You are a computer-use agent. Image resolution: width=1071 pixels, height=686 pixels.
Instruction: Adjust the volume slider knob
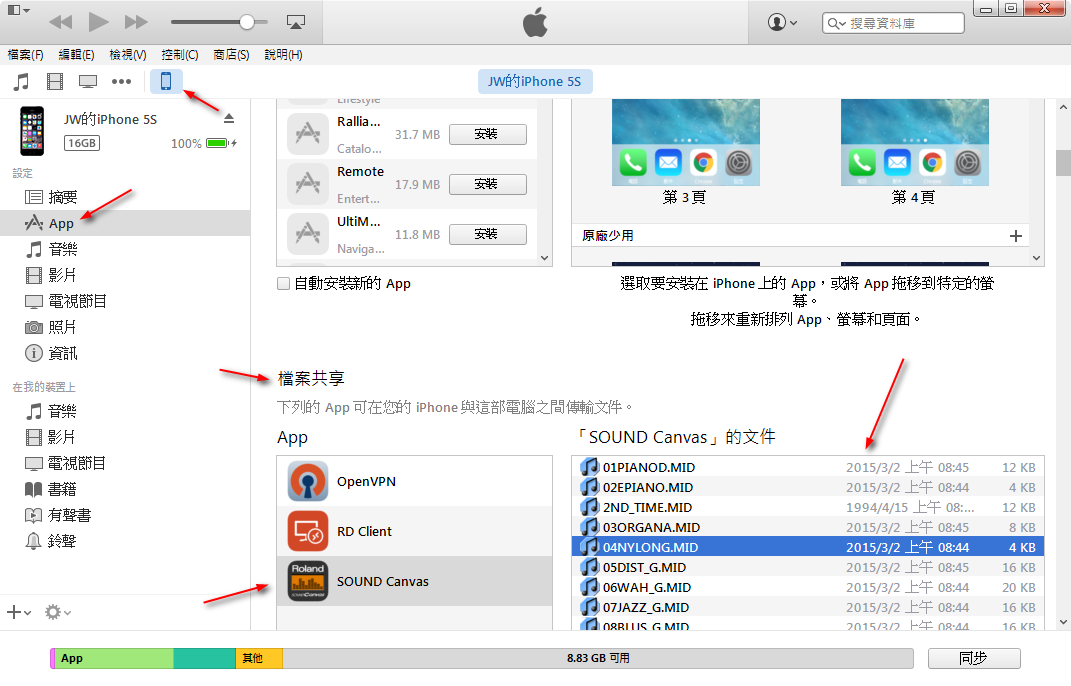247,22
